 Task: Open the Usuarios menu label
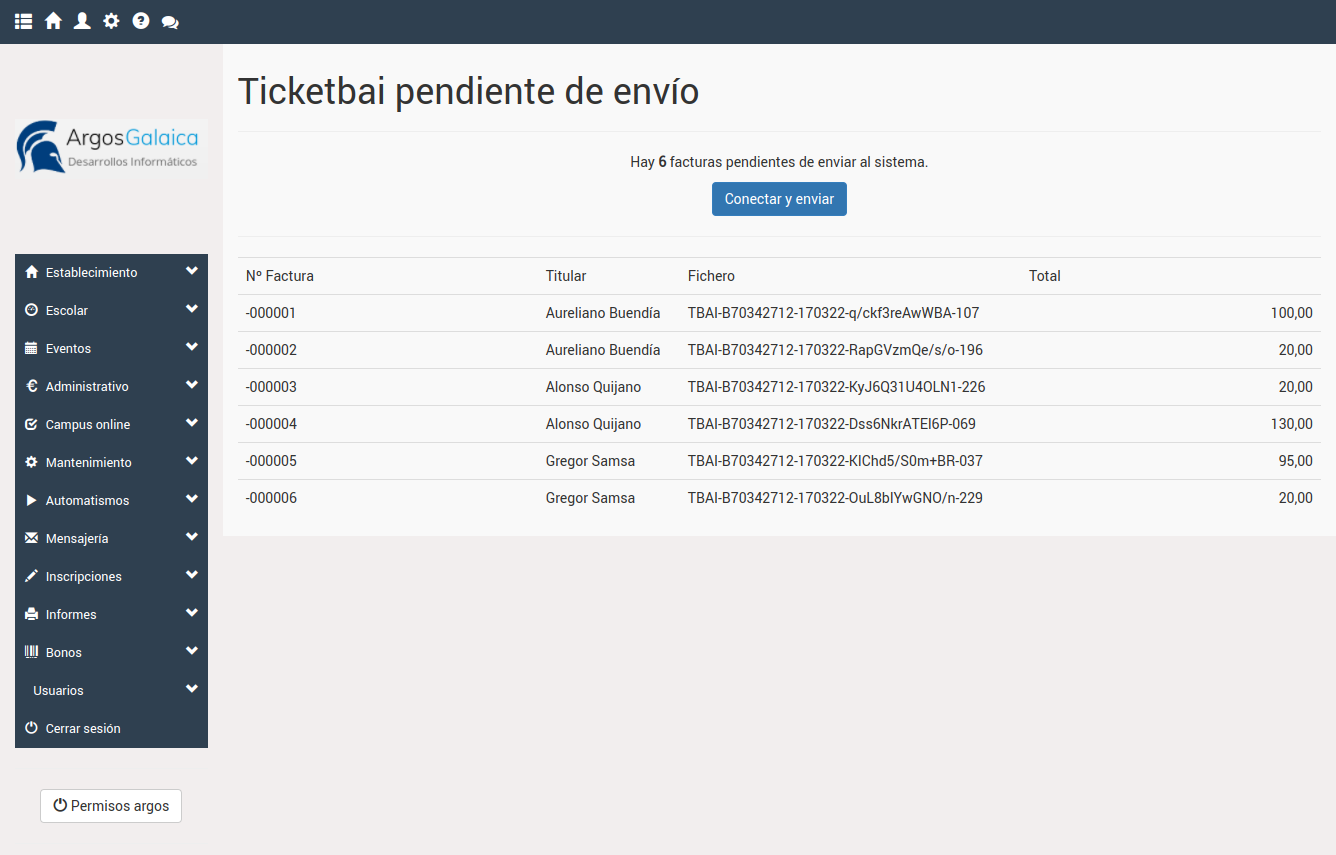pyautogui.click(x=58, y=690)
